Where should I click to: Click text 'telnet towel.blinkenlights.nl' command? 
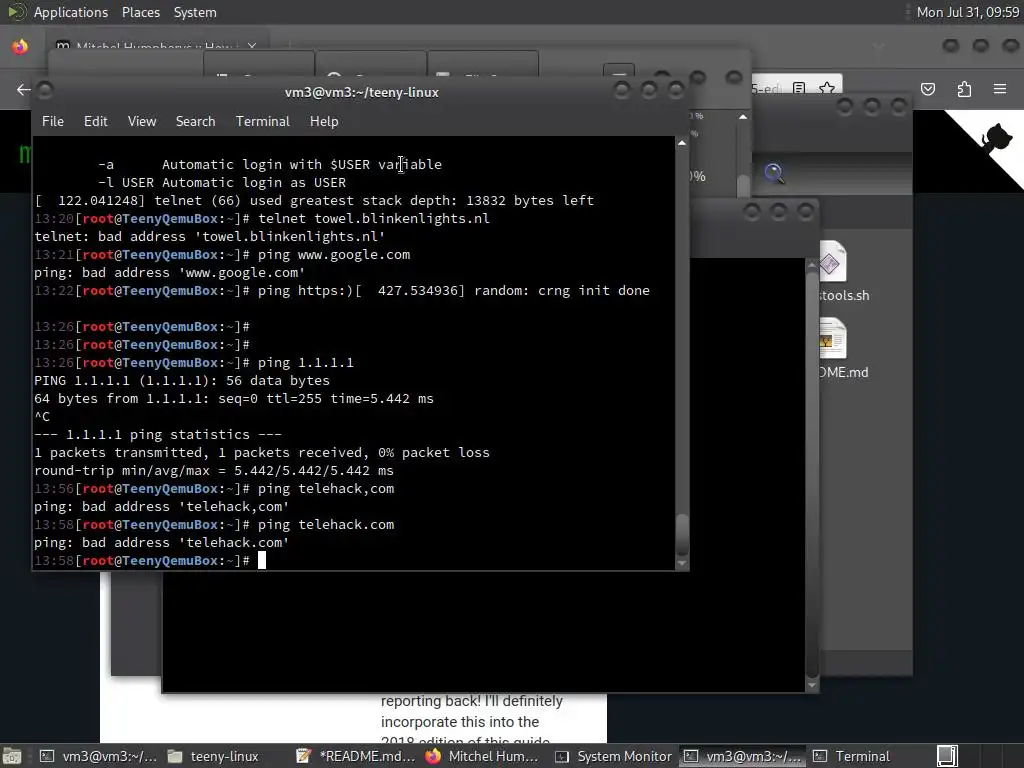(374, 218)
